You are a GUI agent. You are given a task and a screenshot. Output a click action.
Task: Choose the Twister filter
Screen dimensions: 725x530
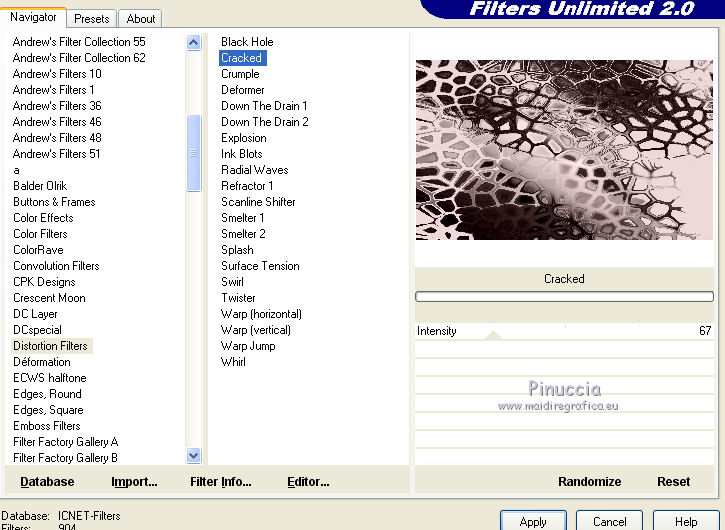point(238,298)
